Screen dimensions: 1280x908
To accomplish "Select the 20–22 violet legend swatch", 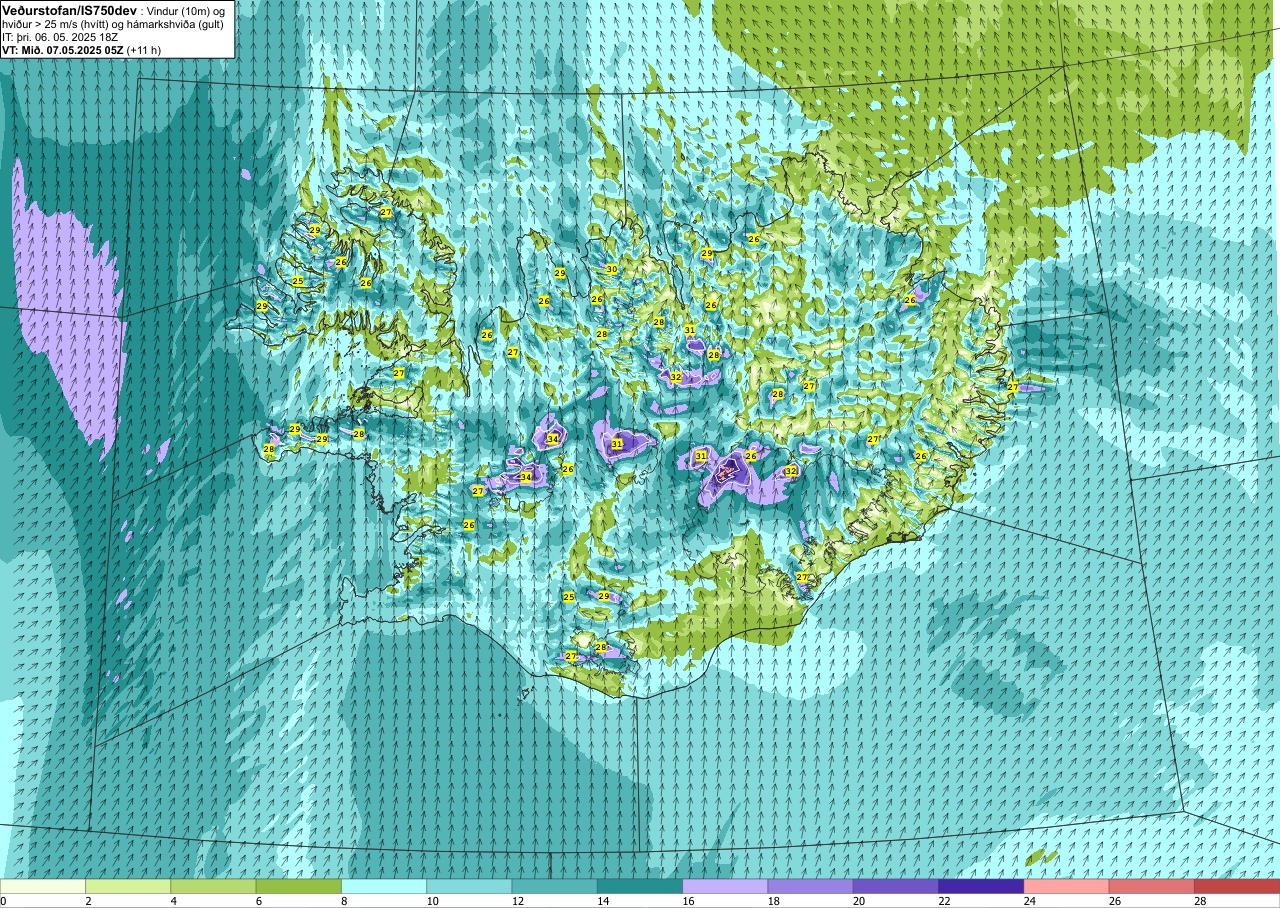I will pyautogui.click(x=896, y=886).
